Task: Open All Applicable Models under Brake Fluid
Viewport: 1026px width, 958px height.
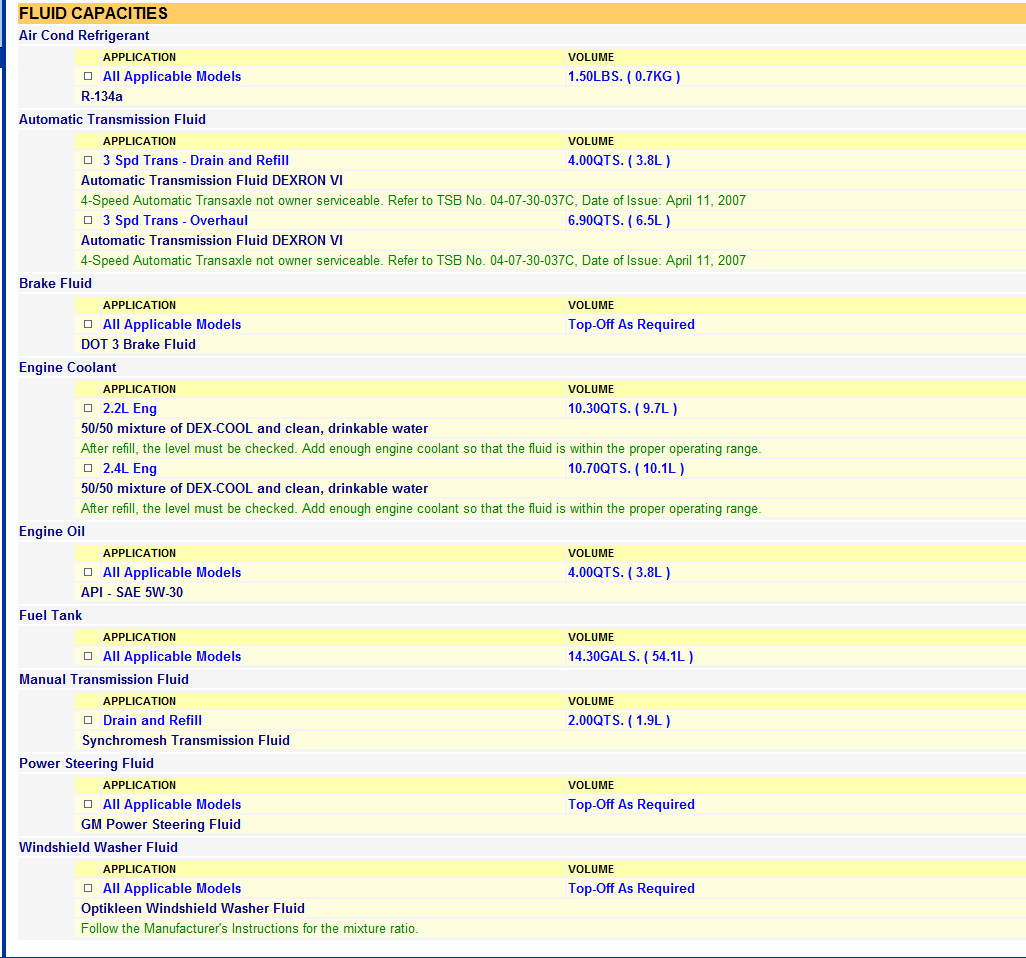Action: point(171,324)
